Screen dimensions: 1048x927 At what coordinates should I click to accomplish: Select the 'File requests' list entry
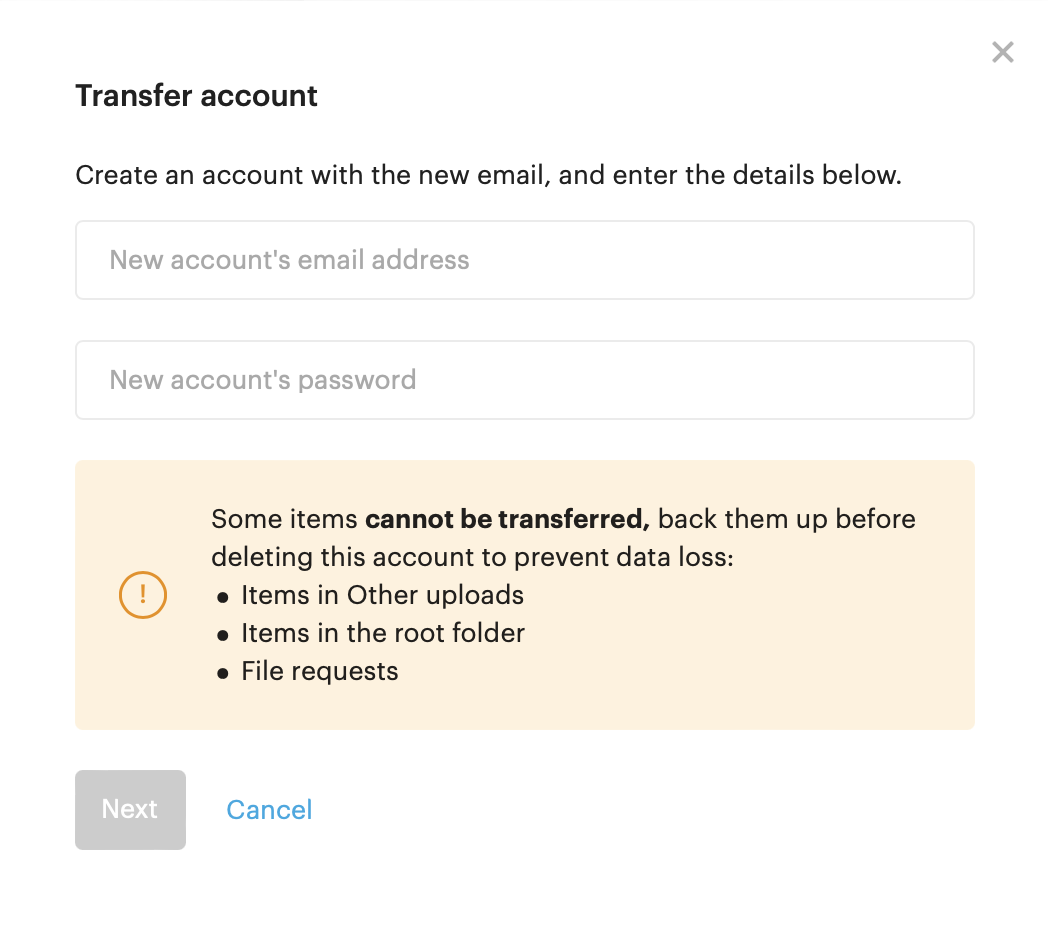click(x=319, y=671)
